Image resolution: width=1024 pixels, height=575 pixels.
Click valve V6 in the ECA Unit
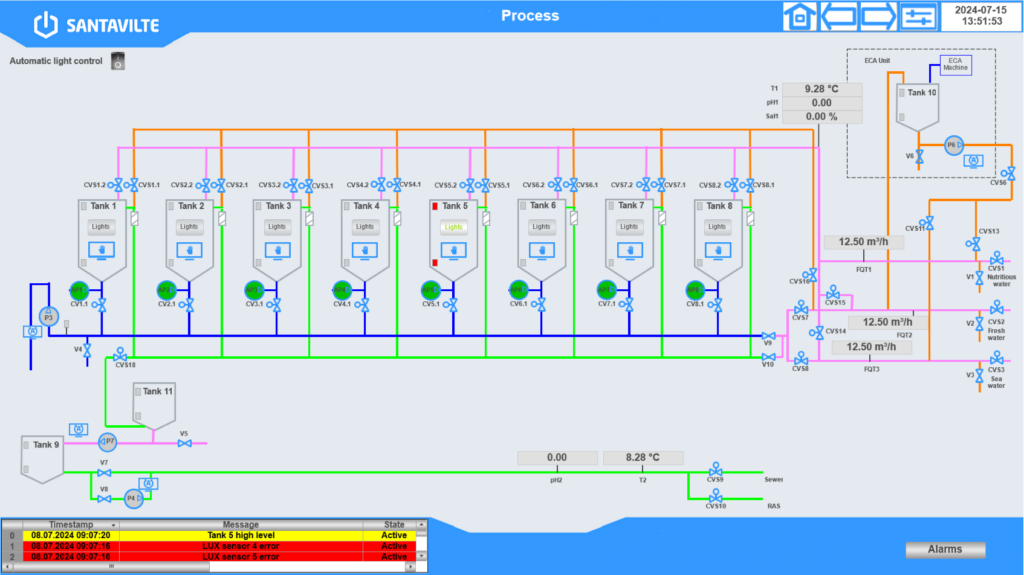pyautogui.click(x=920, y=157)
